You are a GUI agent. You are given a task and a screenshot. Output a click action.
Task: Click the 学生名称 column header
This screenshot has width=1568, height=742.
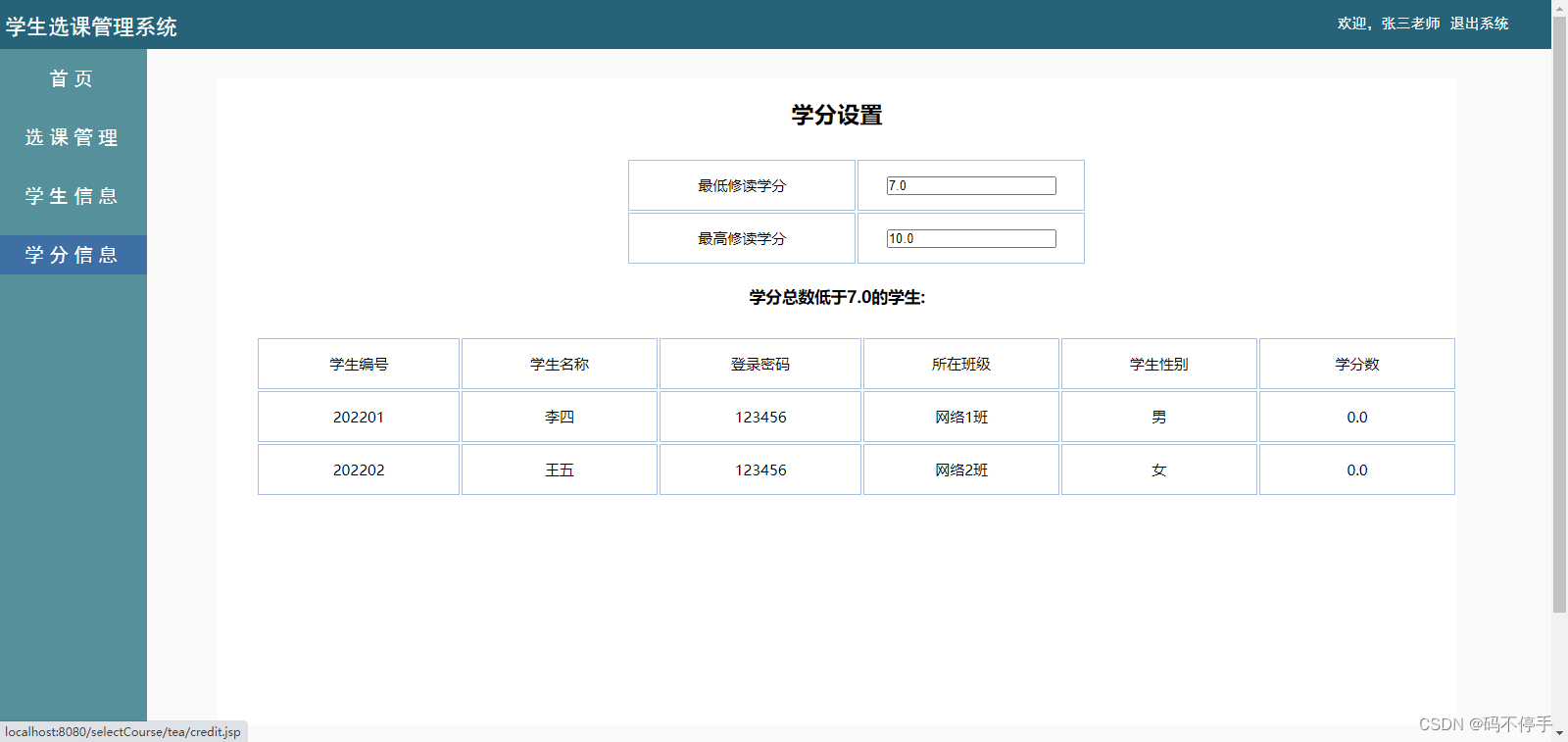[x=560, y=364]
